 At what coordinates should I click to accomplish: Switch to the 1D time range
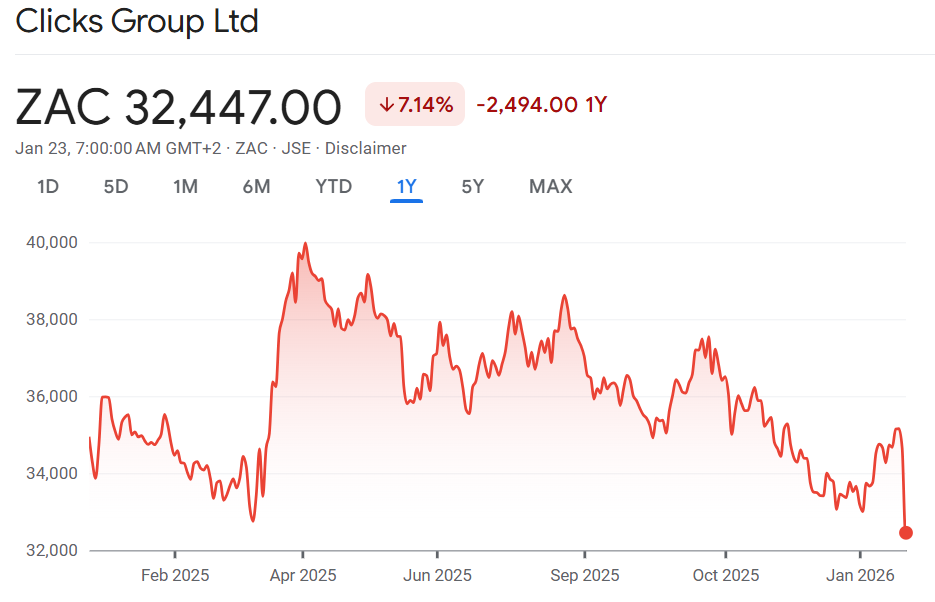click(48, 186)
